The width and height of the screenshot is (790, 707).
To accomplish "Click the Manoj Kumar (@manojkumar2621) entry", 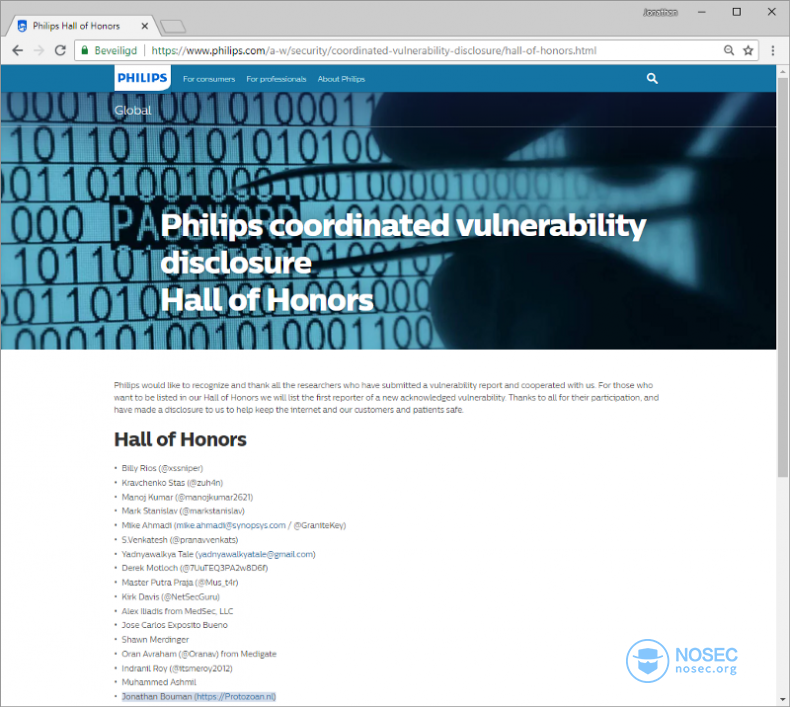I will click(187, 497).
